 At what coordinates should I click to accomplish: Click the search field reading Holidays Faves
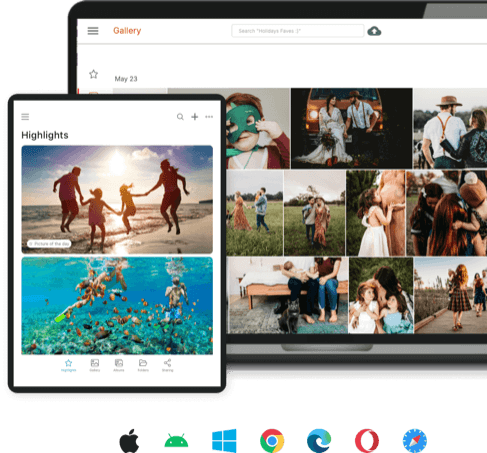pyautogui.click(x=298, y=31)
